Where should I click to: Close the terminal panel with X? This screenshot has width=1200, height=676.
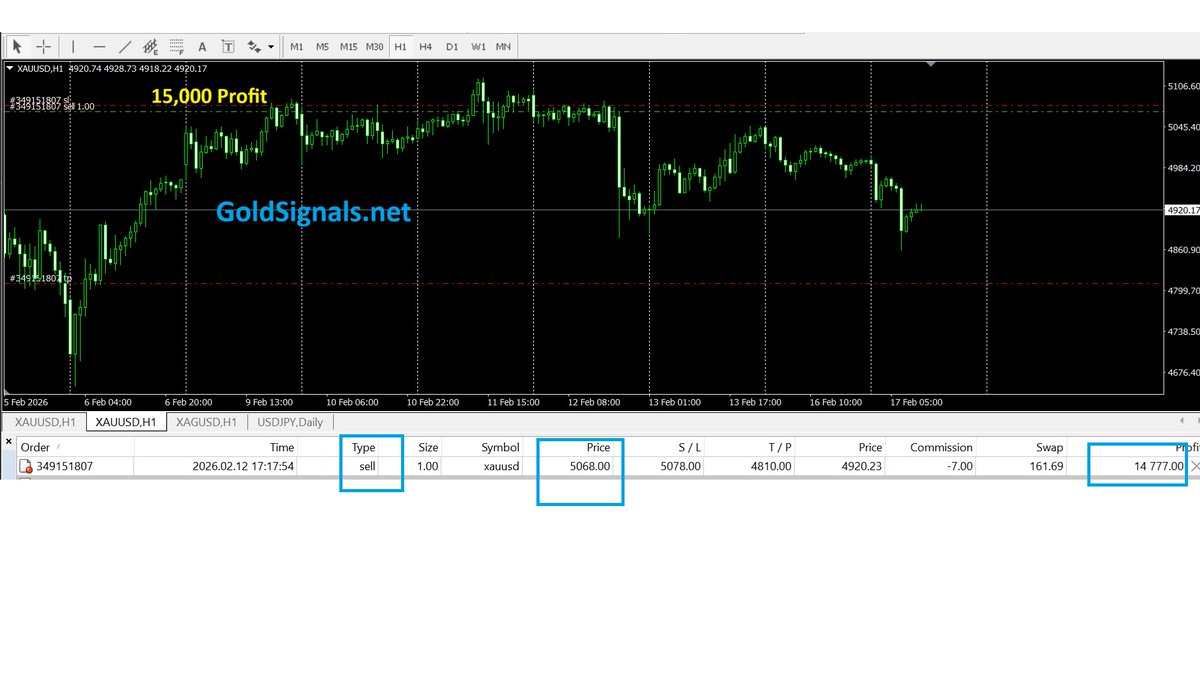[8, 441]
